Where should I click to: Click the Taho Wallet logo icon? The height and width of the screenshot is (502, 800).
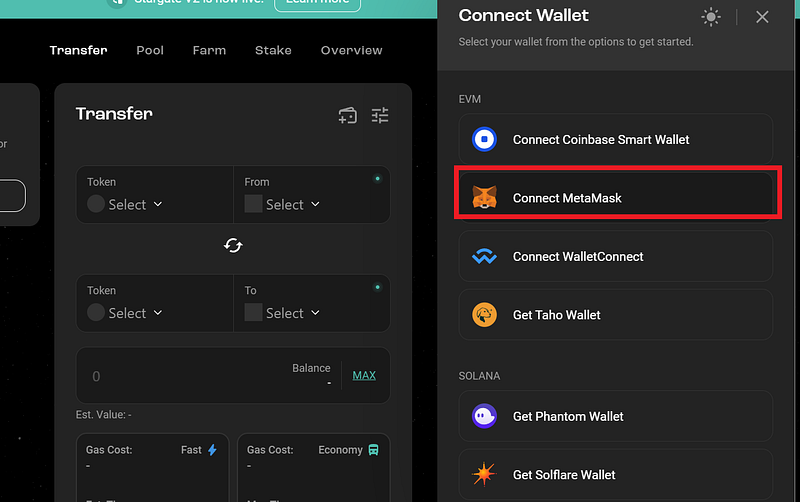(484, 315)
